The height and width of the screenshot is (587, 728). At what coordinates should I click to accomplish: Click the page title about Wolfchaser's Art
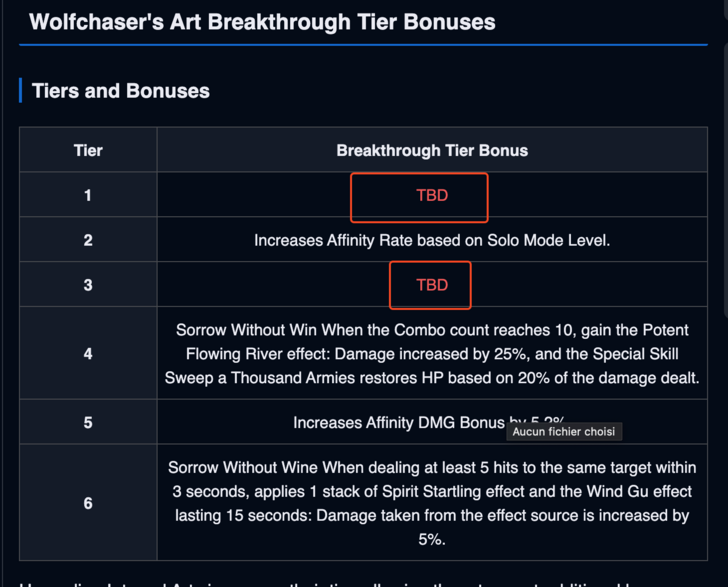(x=261, y=21)
